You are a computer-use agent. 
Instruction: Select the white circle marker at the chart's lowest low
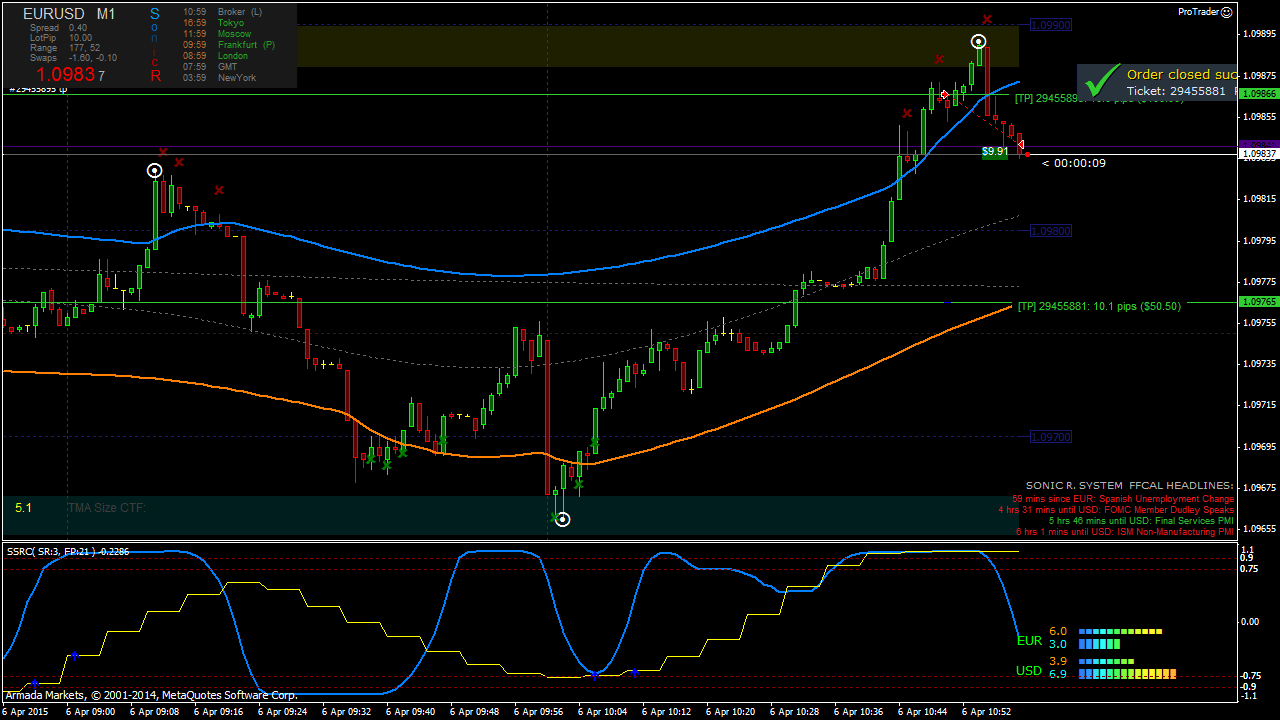coord(563,519)
